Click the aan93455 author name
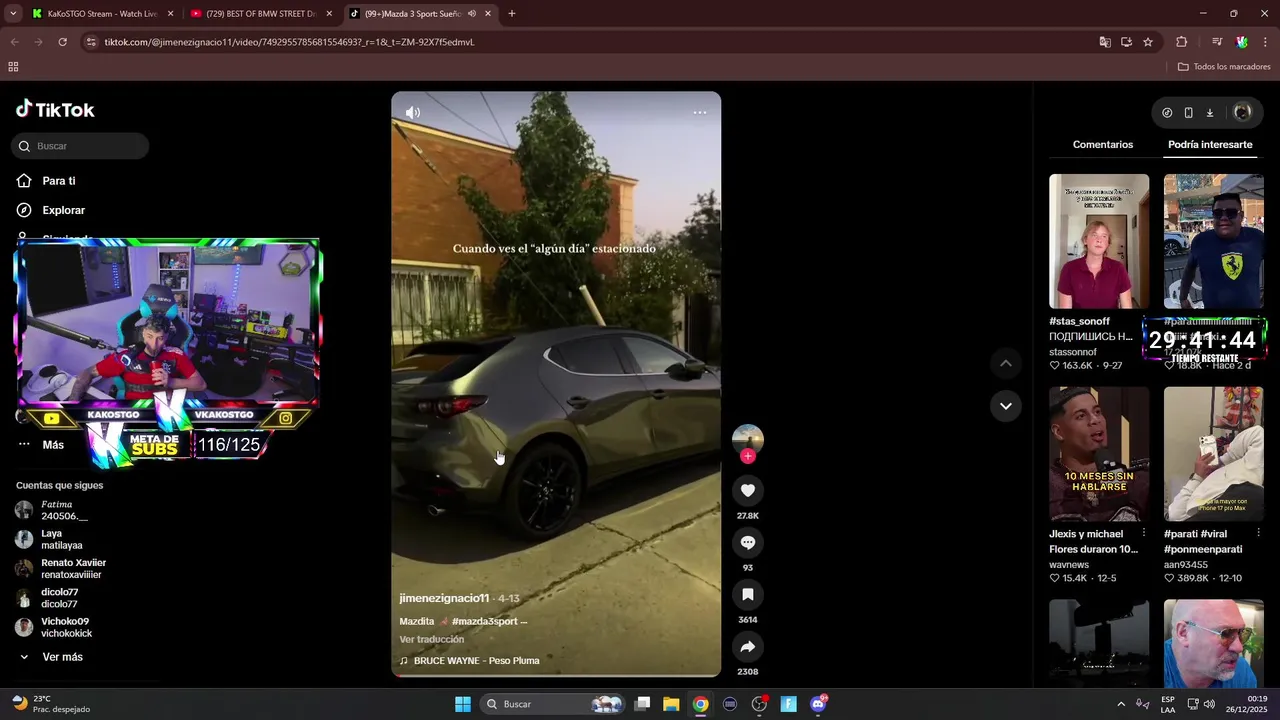Viewport: 1280px width, 720px height. [x=1186, y=565]
